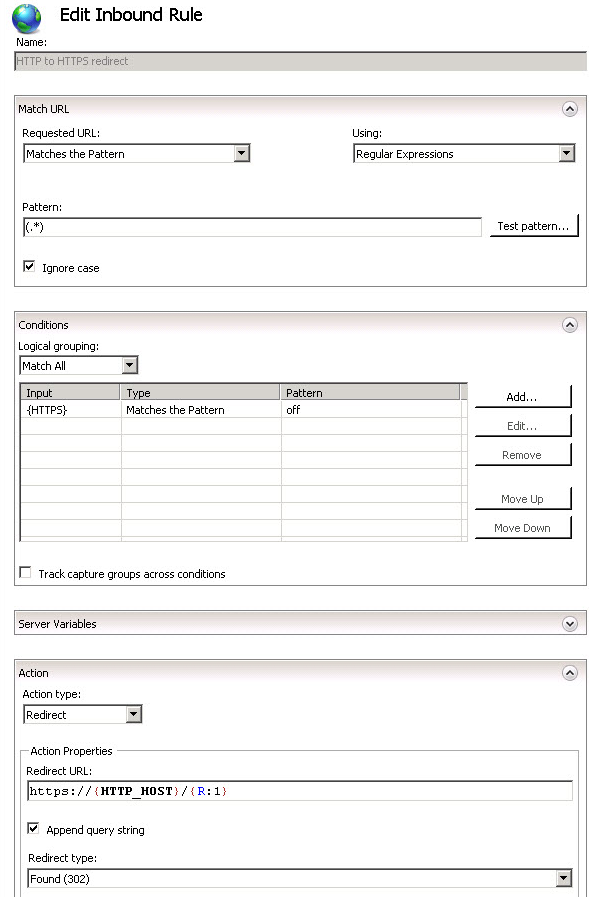
Task: Toggle the Ignore case checkbox
Action: click(29, 267)
